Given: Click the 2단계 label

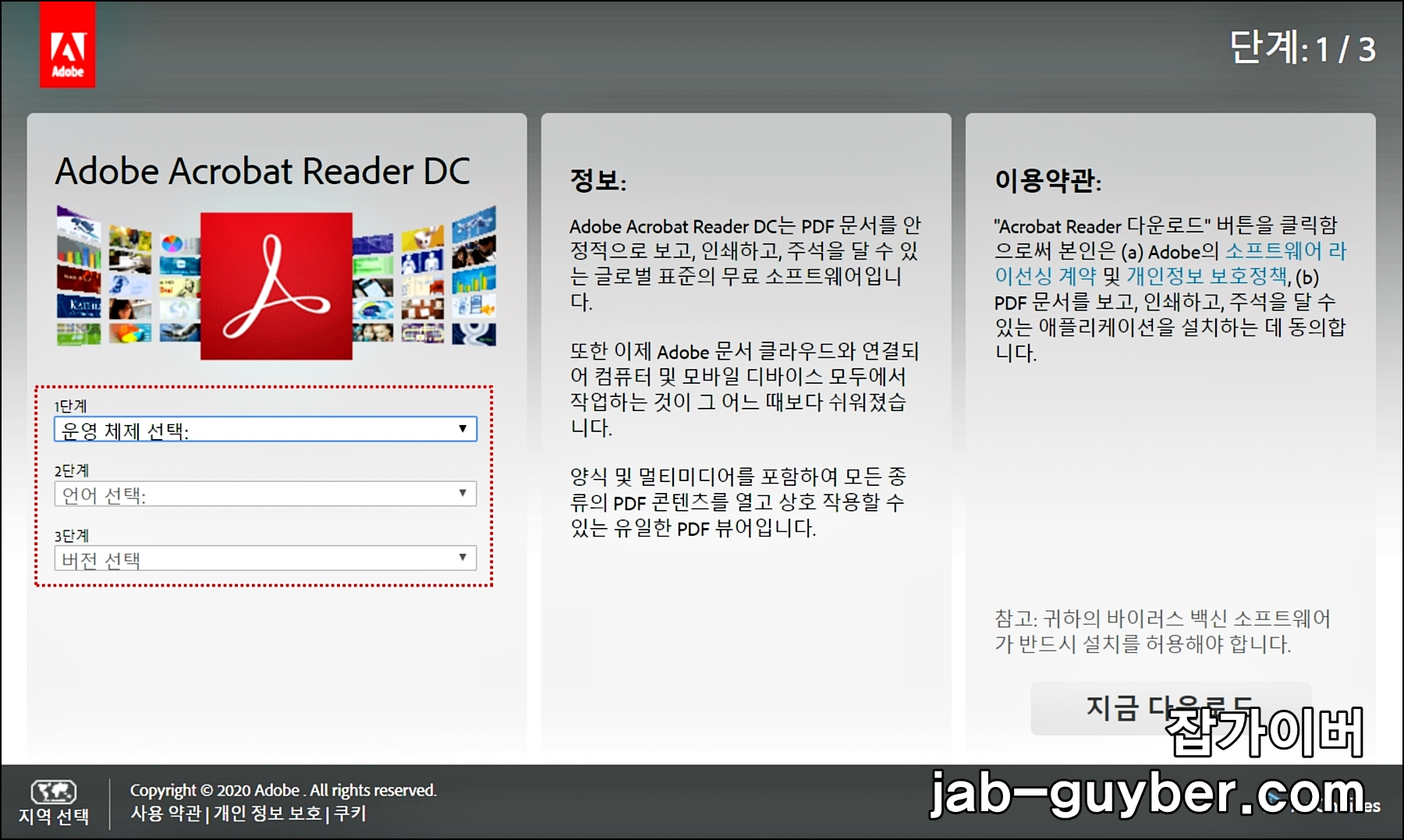Looking at the screenshot, I should click(x=72, y=470).
